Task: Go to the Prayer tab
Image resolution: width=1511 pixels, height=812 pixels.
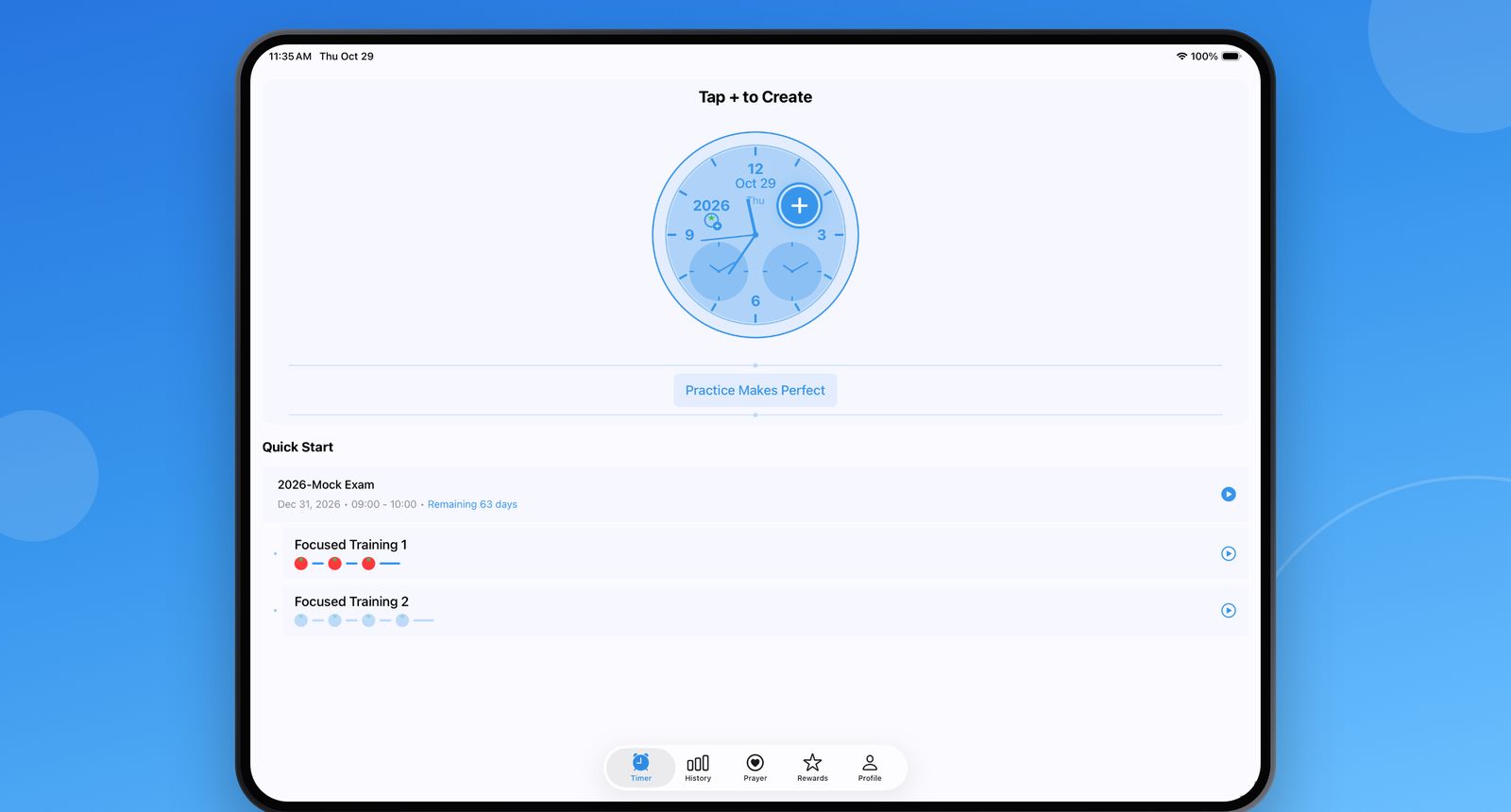Action: 755,768
